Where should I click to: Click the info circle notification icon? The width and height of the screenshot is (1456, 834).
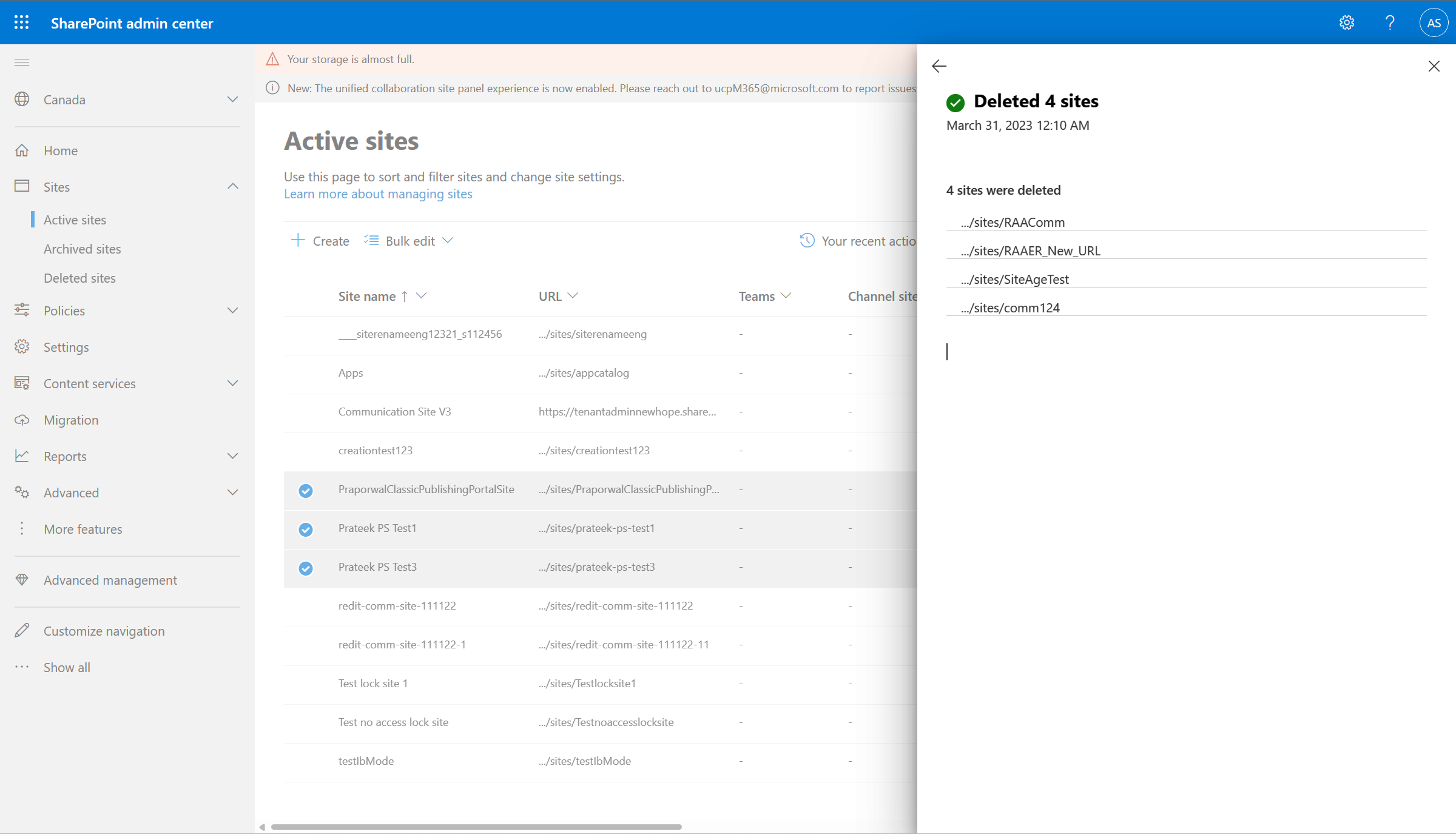(271, 88)
